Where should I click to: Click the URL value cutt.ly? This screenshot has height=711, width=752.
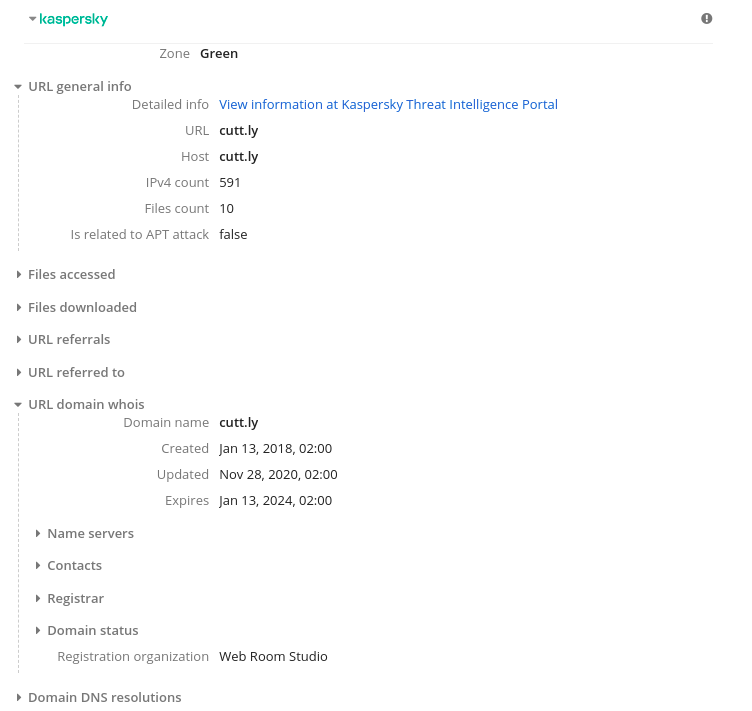coord(239,131)
